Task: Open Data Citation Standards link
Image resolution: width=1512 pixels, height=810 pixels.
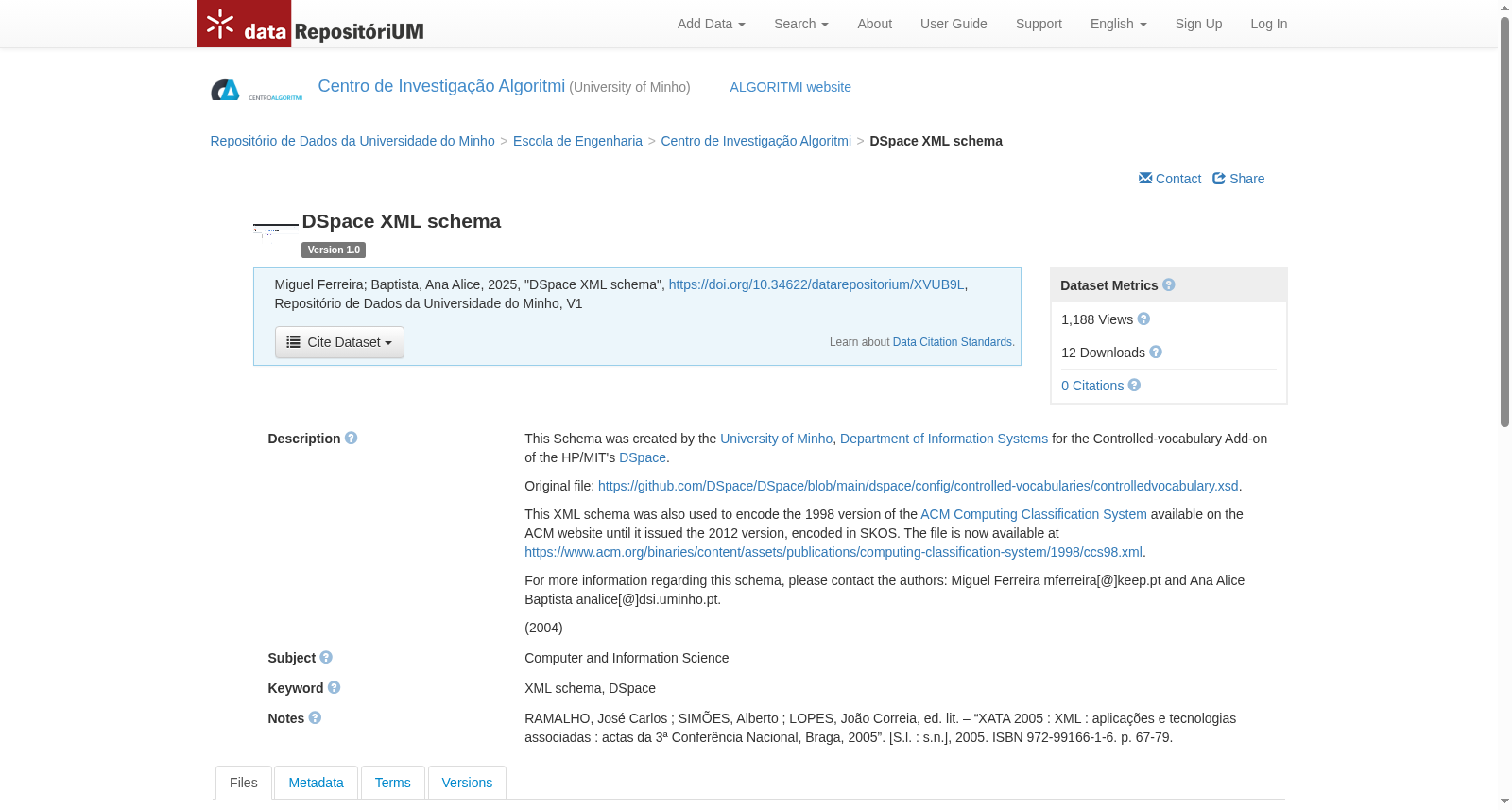Action: (953, 342)
